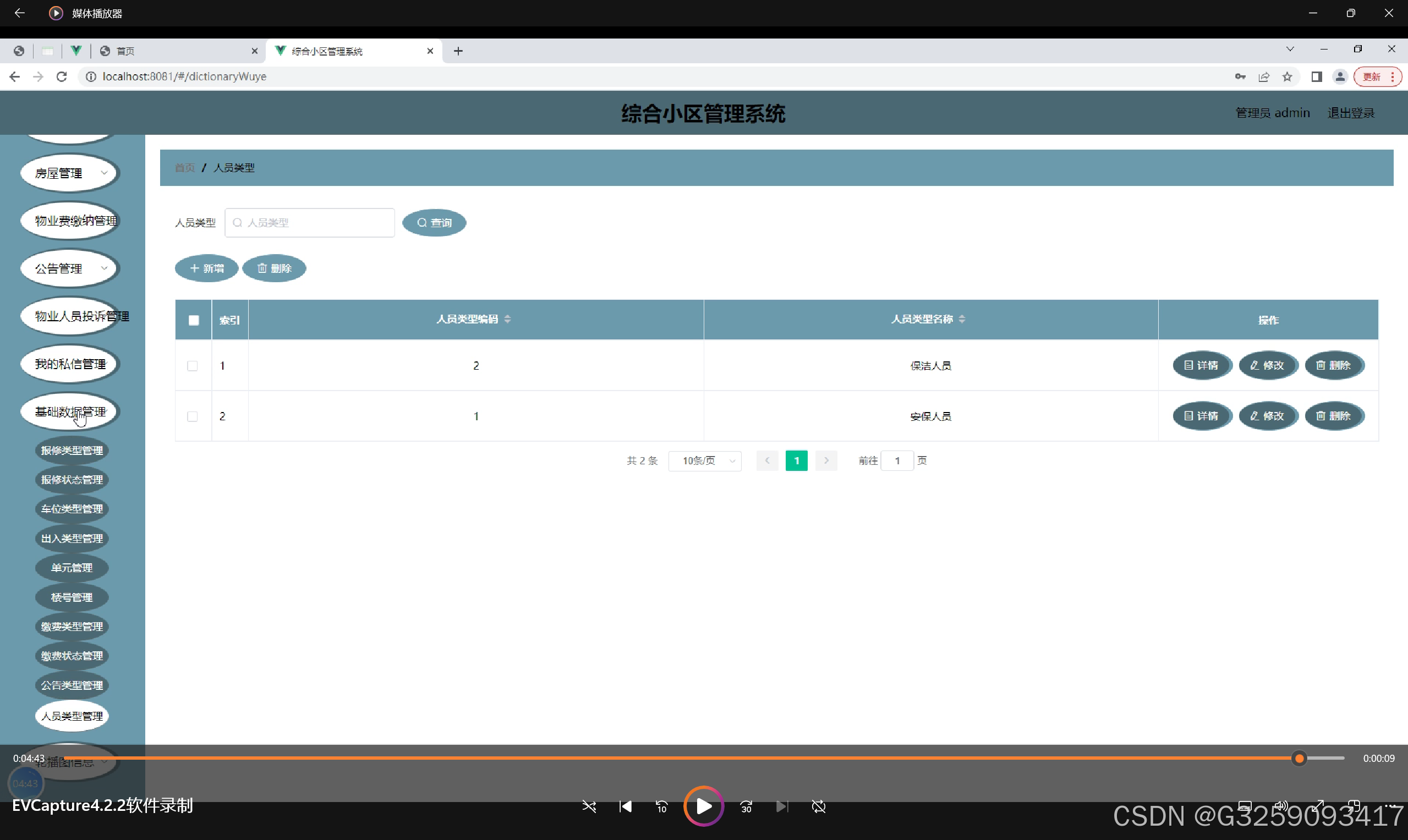
Task: Click the shuffle icon in media player
Action: click(x=589, y=806)
